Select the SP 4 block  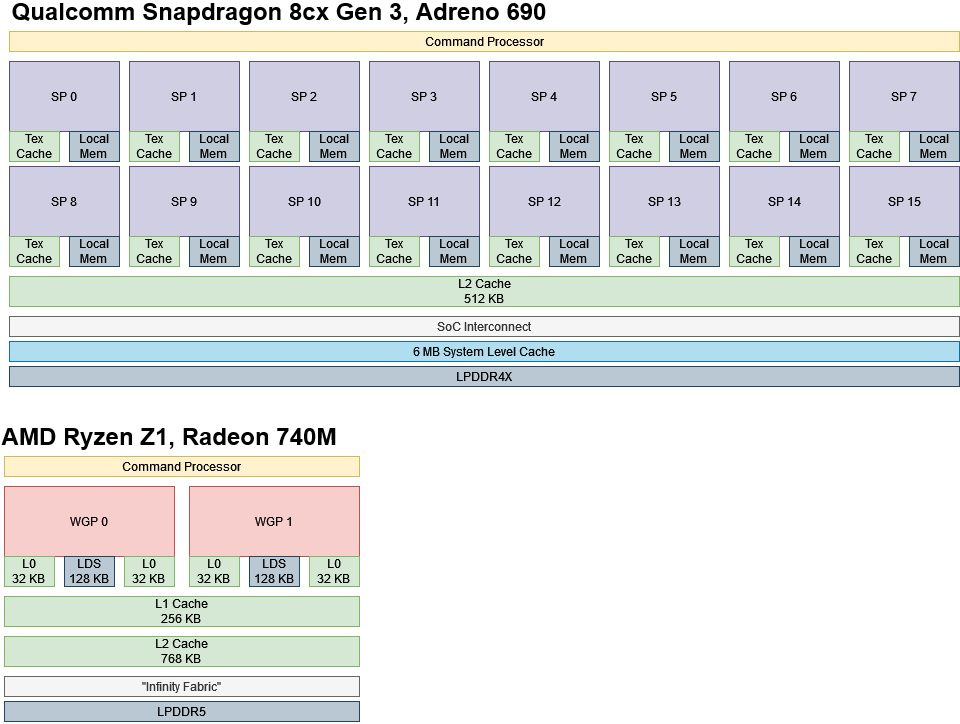click(544, 96)
